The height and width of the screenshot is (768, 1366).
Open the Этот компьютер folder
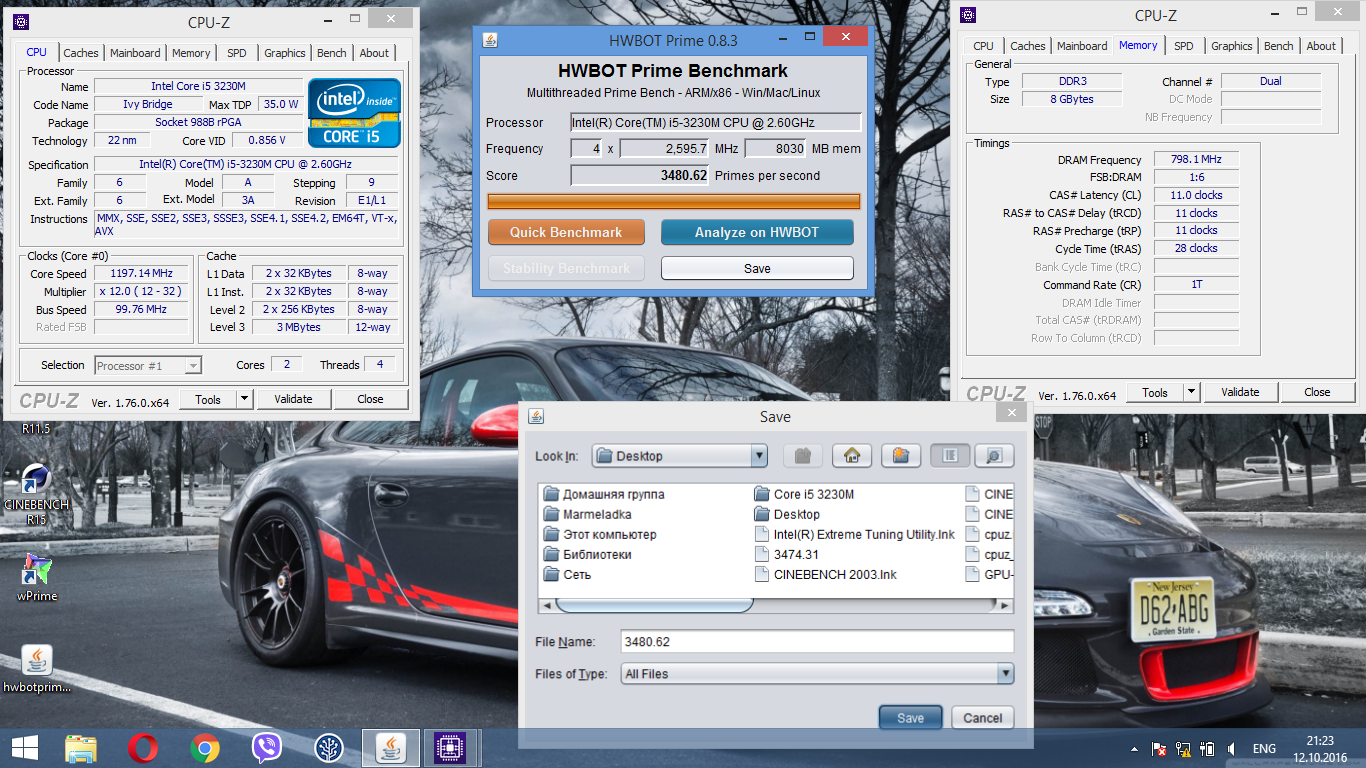pyautogui.click(x=600, y=534)
